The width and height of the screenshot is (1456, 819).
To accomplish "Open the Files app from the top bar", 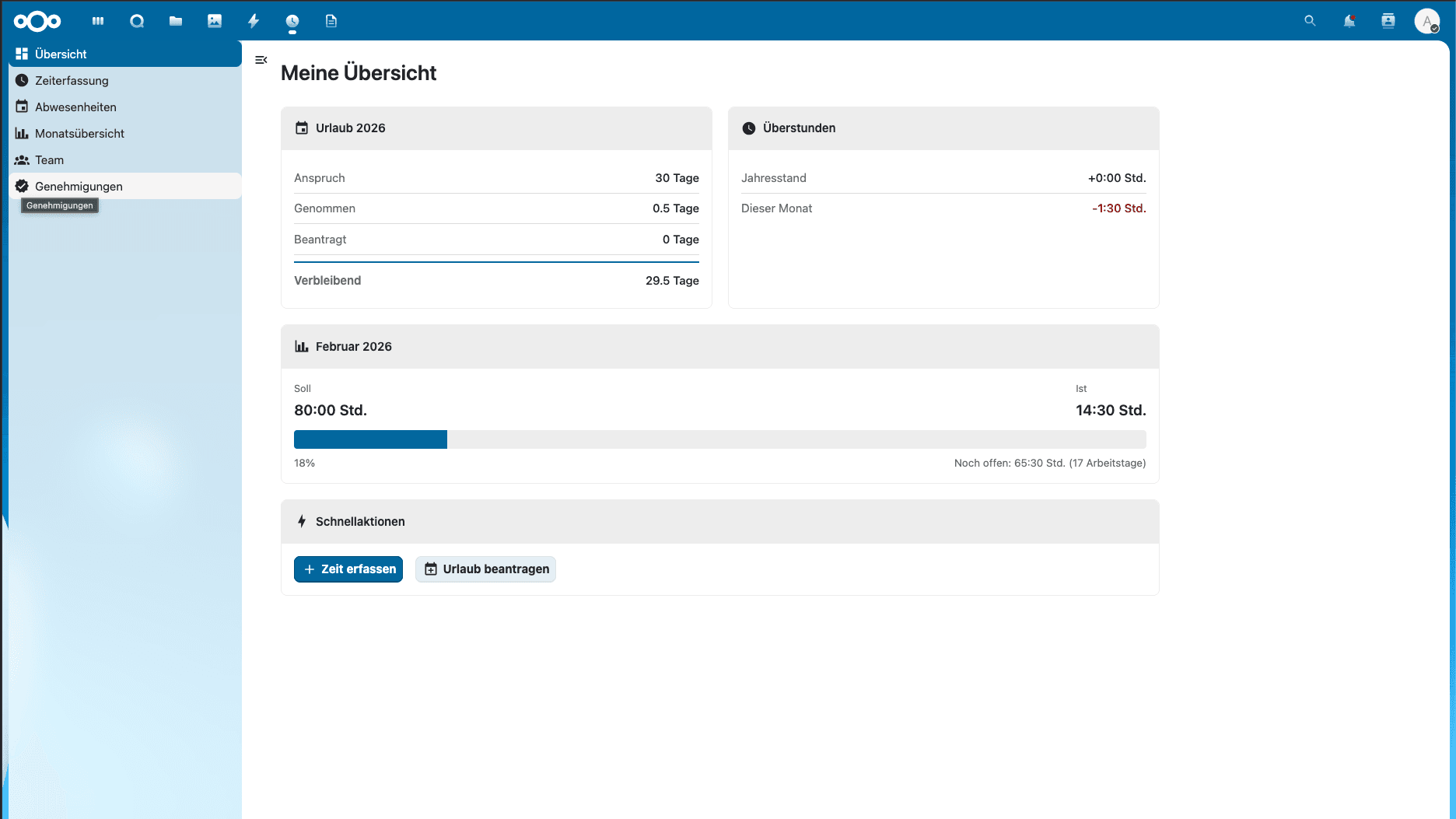I will [176, 21].
